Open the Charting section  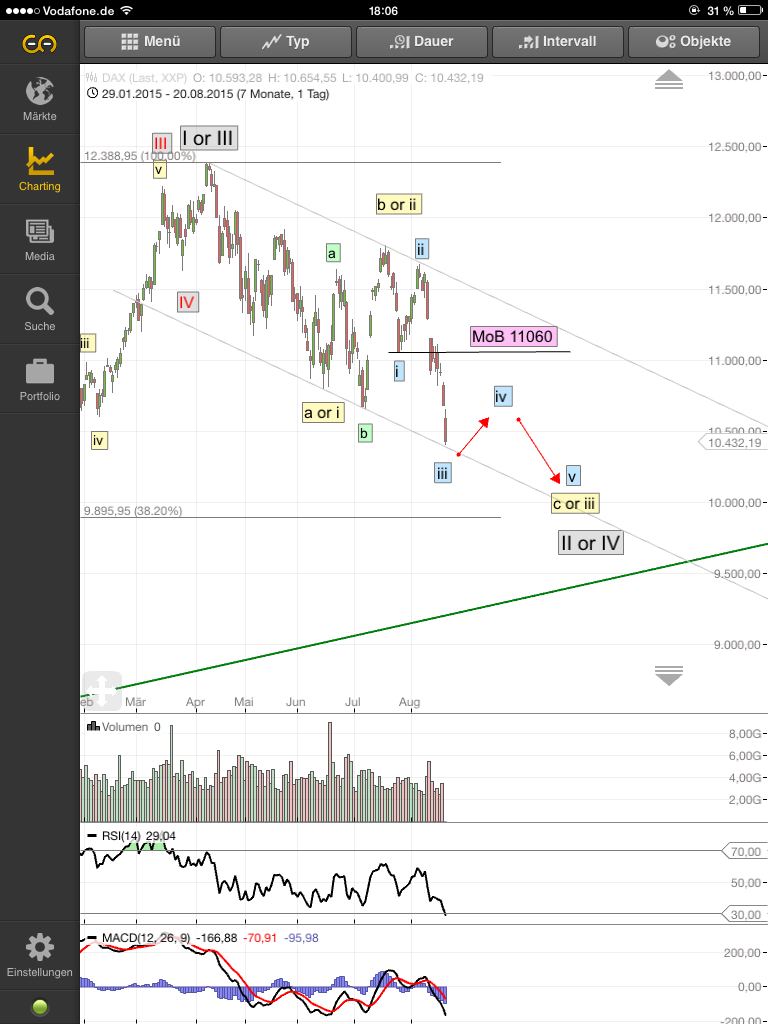tap(40, 169)
